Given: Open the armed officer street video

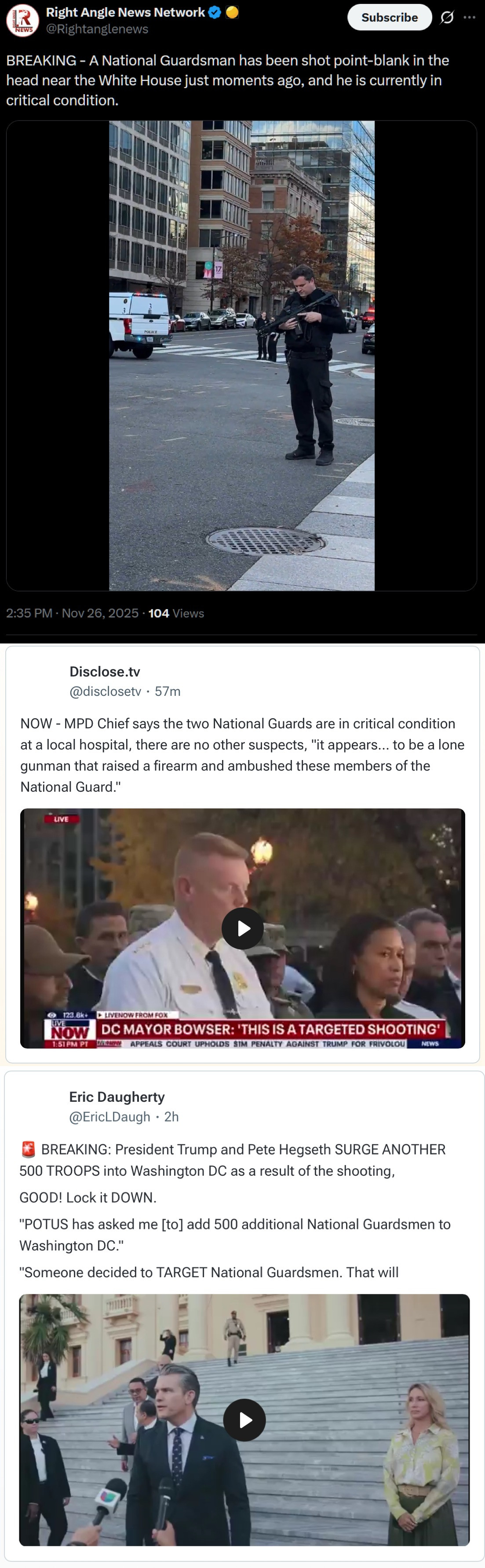Looking at the screenshot, I should point(241,355).
